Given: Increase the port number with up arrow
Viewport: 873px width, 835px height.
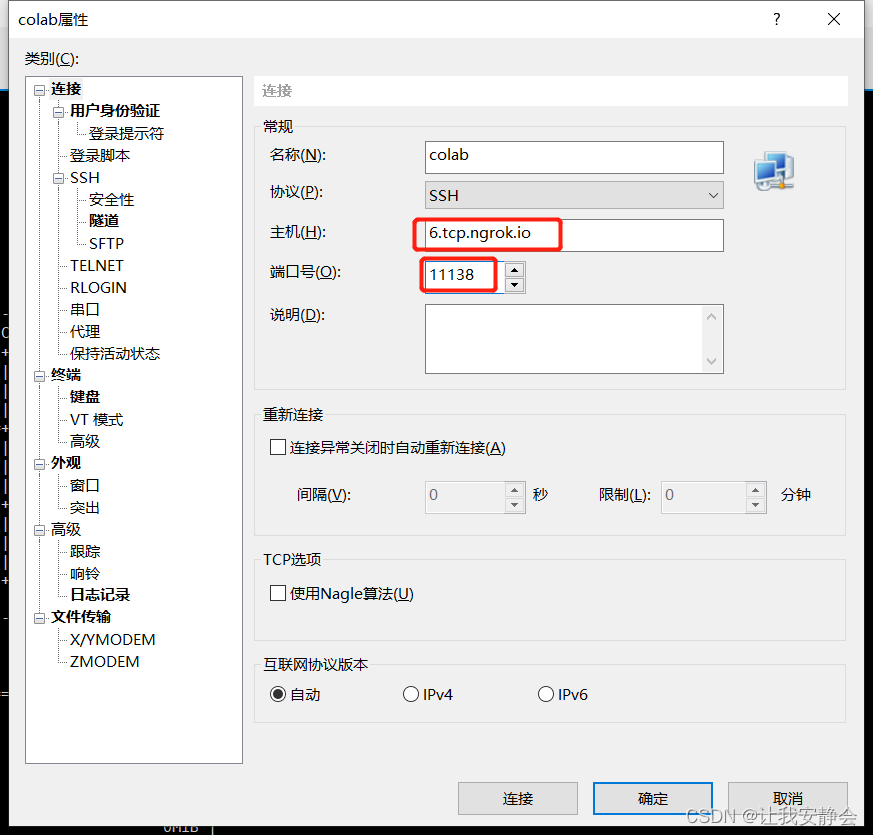Looking at the screenshot, I should tap(515, 270).
